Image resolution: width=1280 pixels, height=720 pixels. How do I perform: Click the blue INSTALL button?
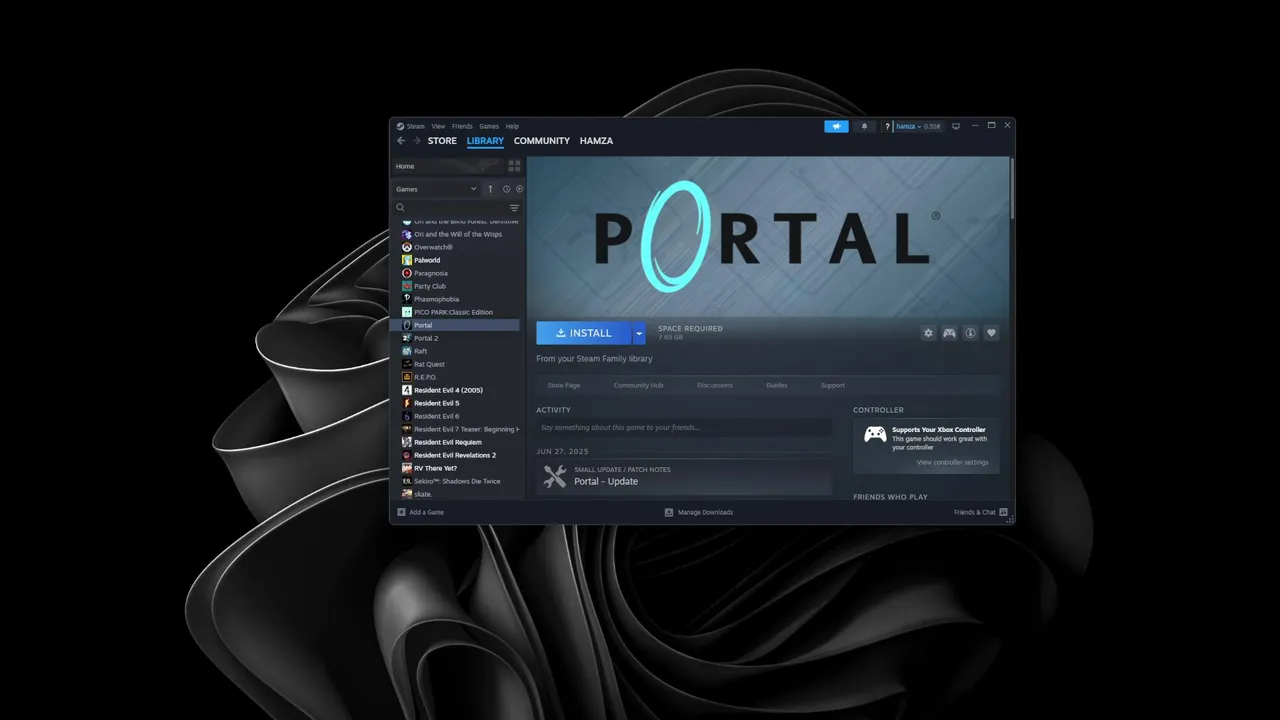click(x=584, y=333)
